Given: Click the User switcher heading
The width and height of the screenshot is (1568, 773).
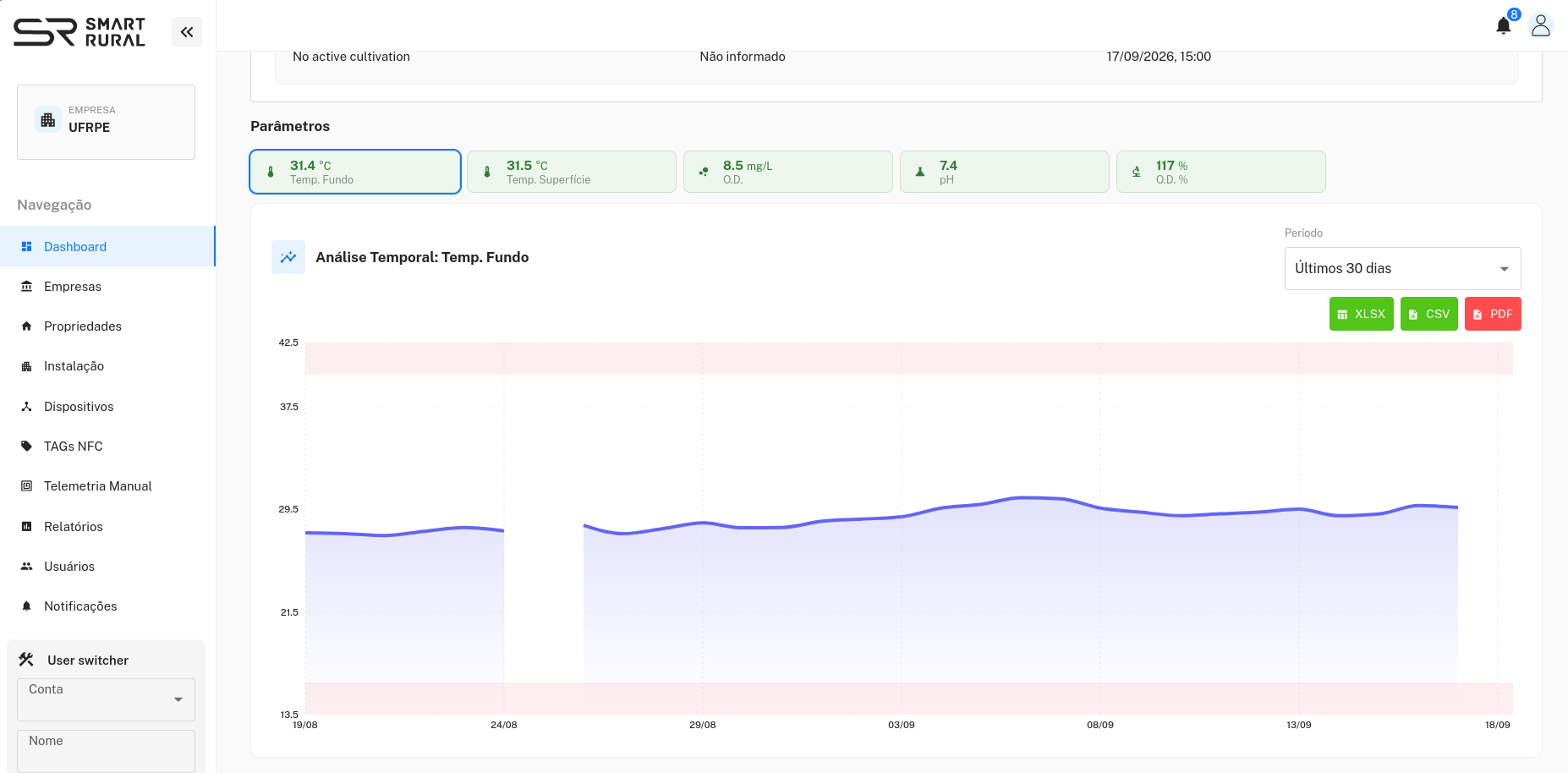Looking at the screenshot, I should [x=88, y=661].
